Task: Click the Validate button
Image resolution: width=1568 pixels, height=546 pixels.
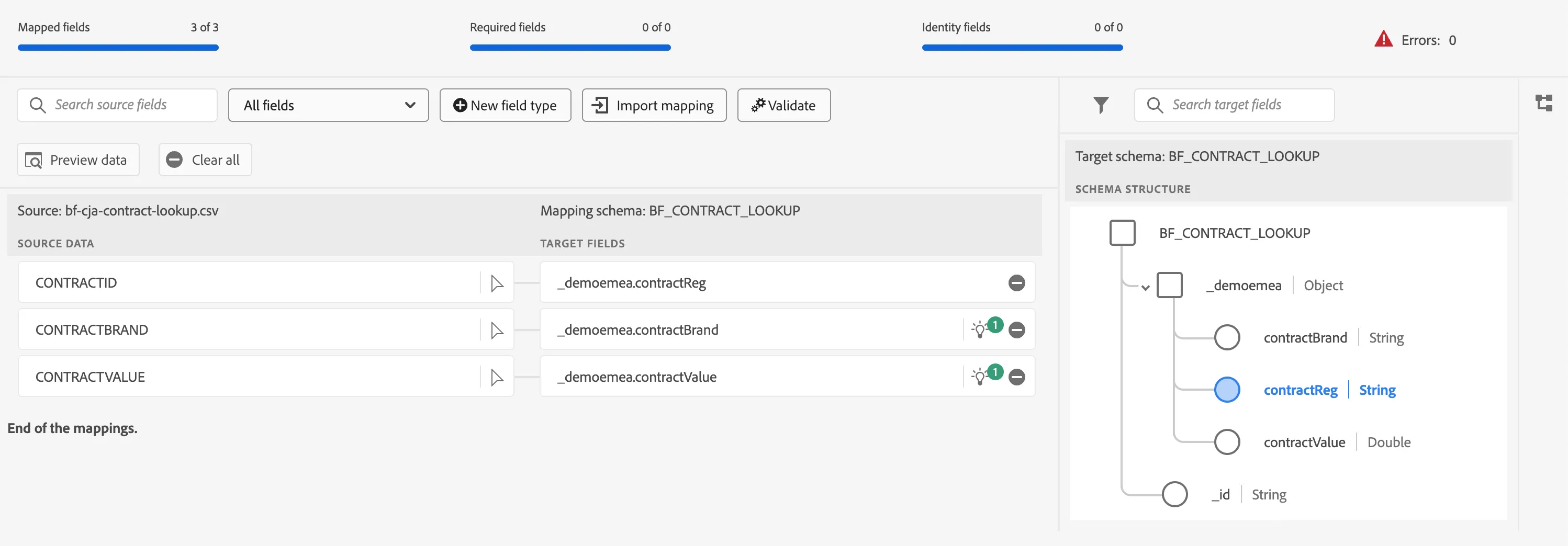Action: 783,105
